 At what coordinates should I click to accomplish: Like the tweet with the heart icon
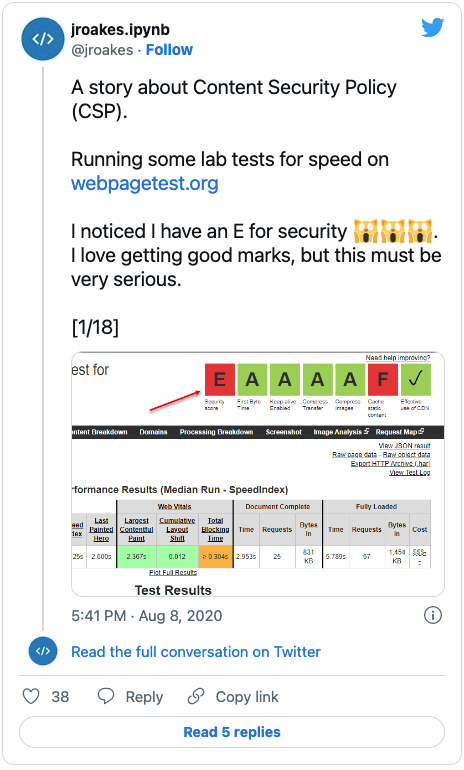point(31,696)
